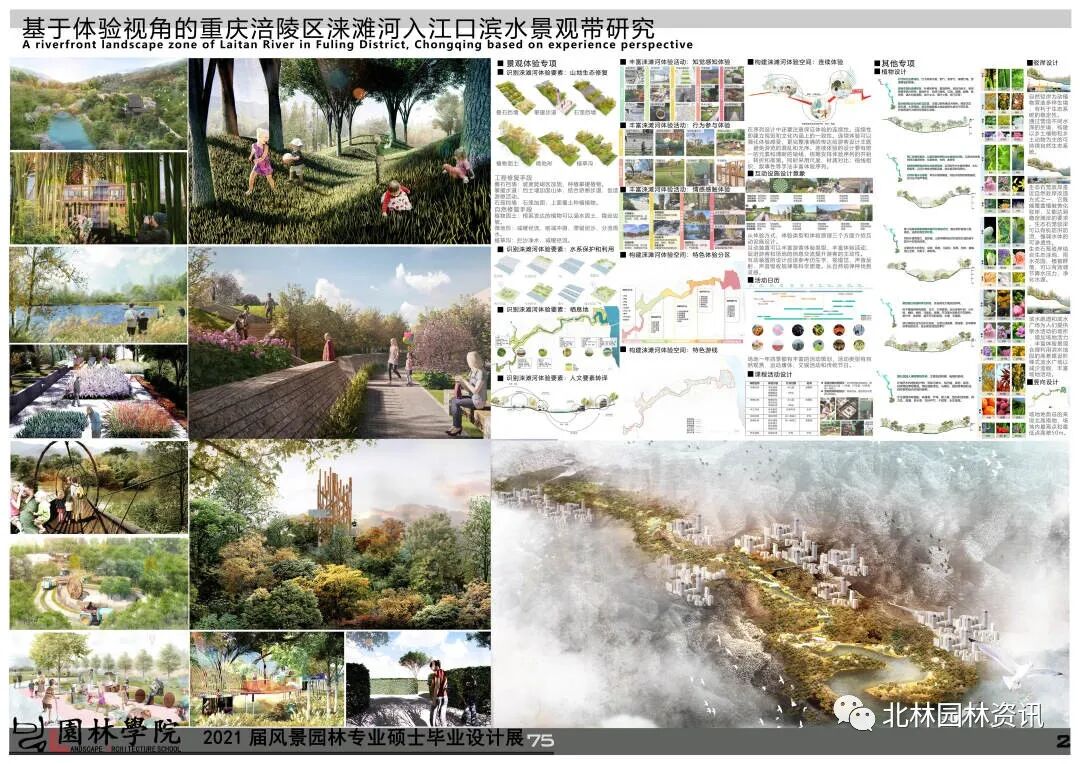Open the mountain pond rendering thumbnail
Image resolution: width=1080 pixels, height=764 pixels.
tap(98, 104)
